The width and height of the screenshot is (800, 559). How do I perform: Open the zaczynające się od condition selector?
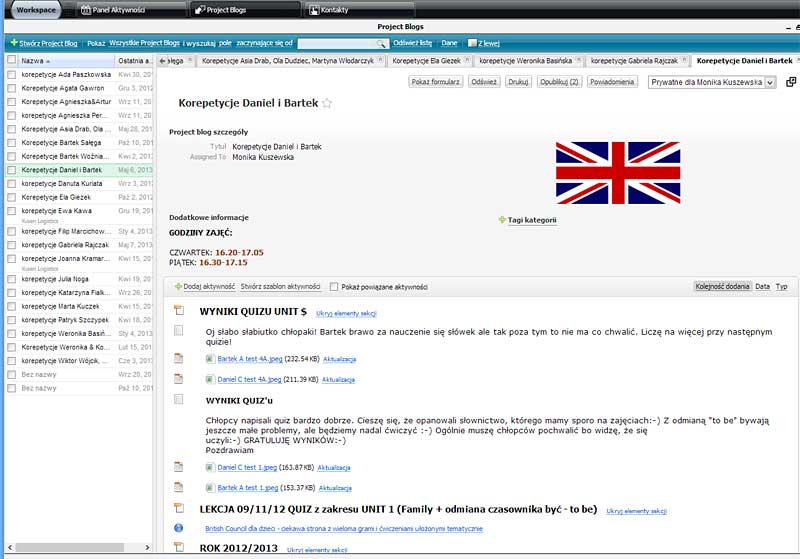[x=264, y=43]
